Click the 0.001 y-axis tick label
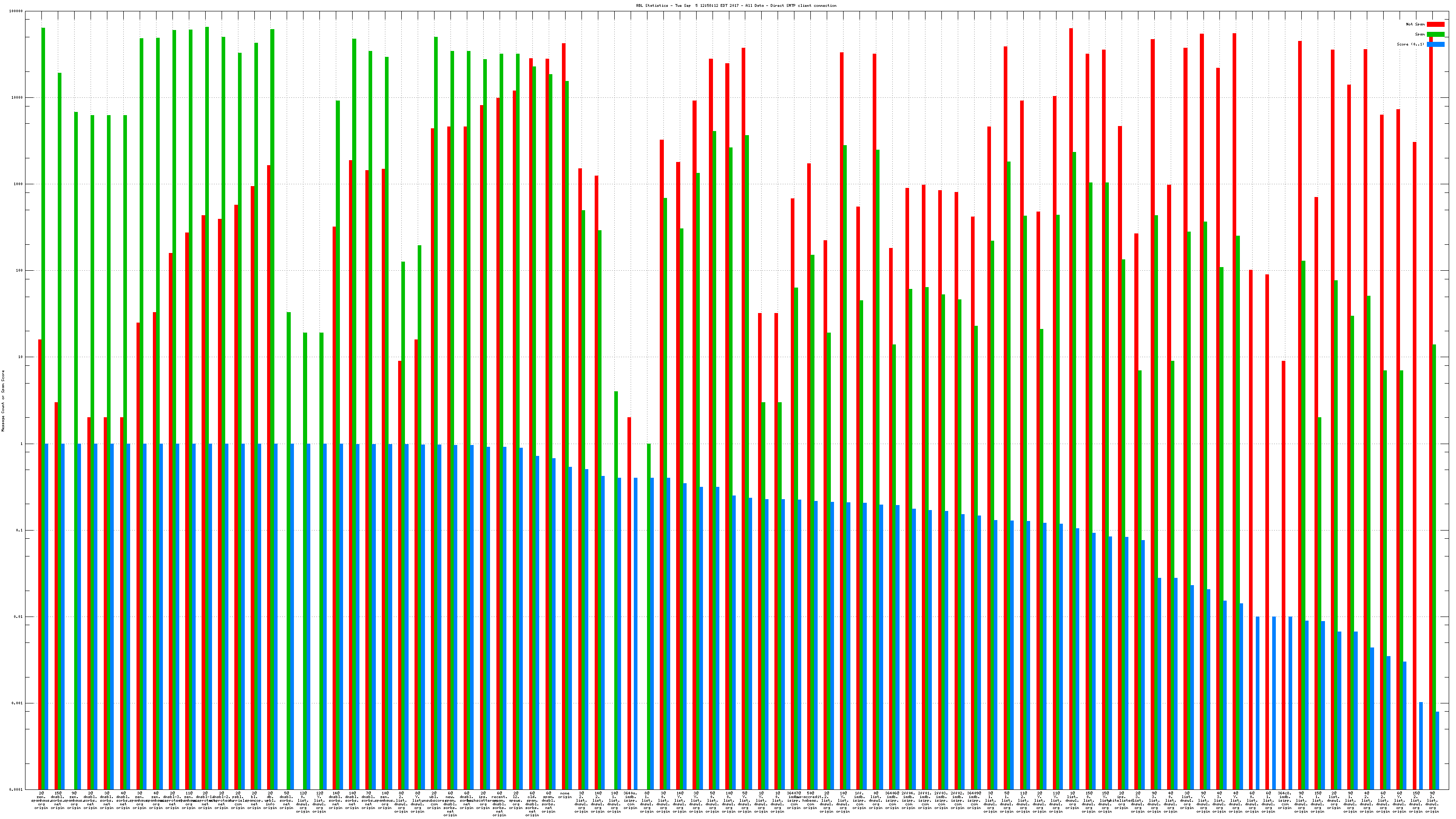This screenshot has width=1456, height=819. pyautogui.click(x=18, y=703)
